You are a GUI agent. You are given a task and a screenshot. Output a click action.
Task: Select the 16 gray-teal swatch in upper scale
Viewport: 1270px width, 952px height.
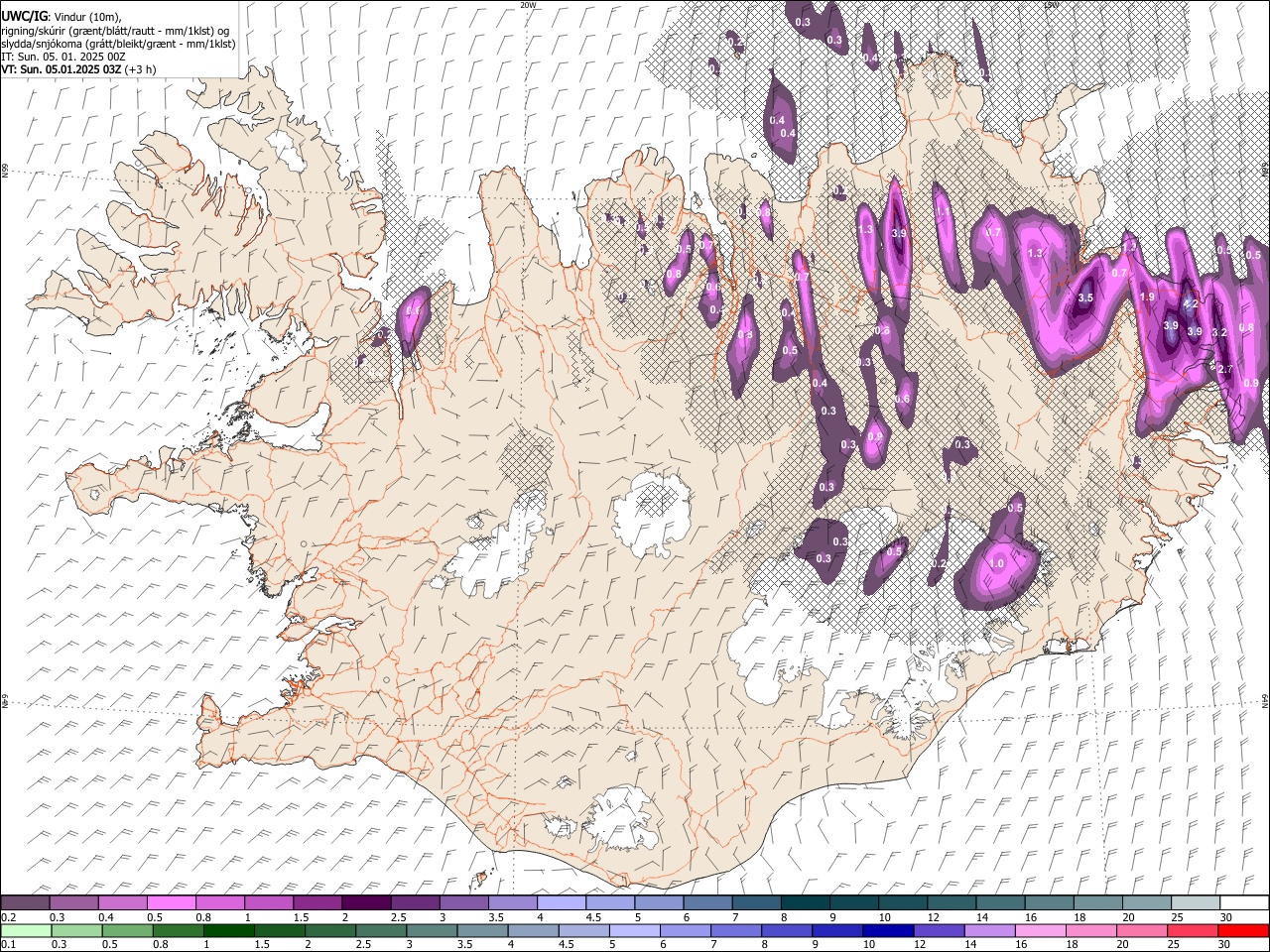[x=1048, y=902]
